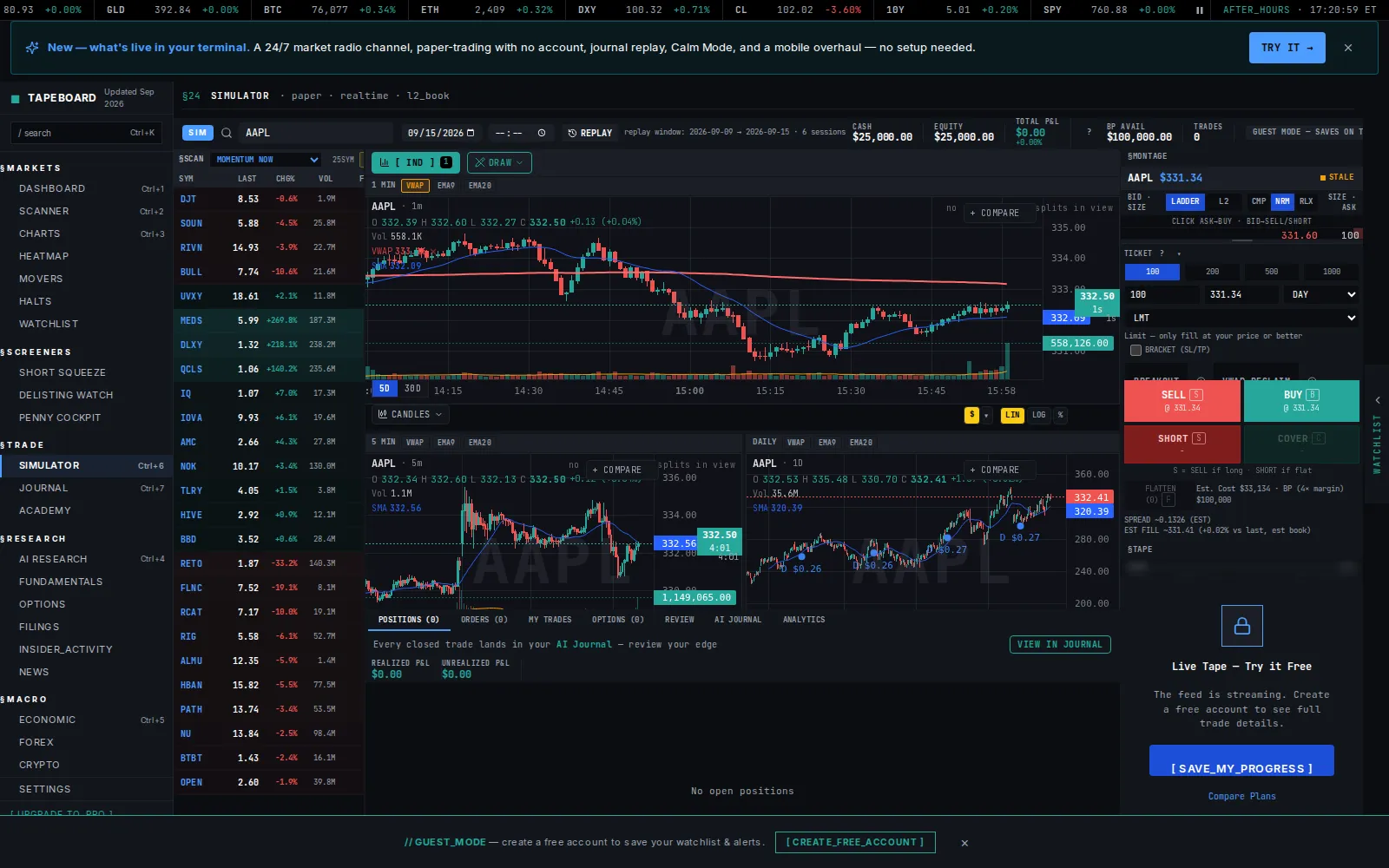Click the dollar sign price mode button

(971, 415)
